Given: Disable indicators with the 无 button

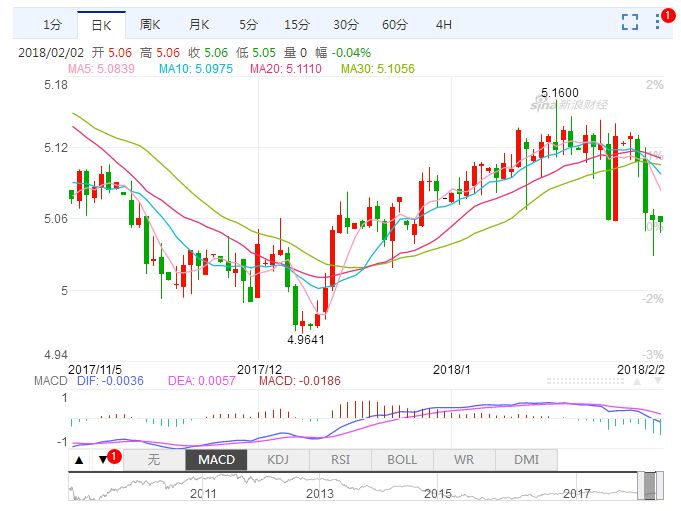Looking at the screenshot, I should [x=153, y=460].
